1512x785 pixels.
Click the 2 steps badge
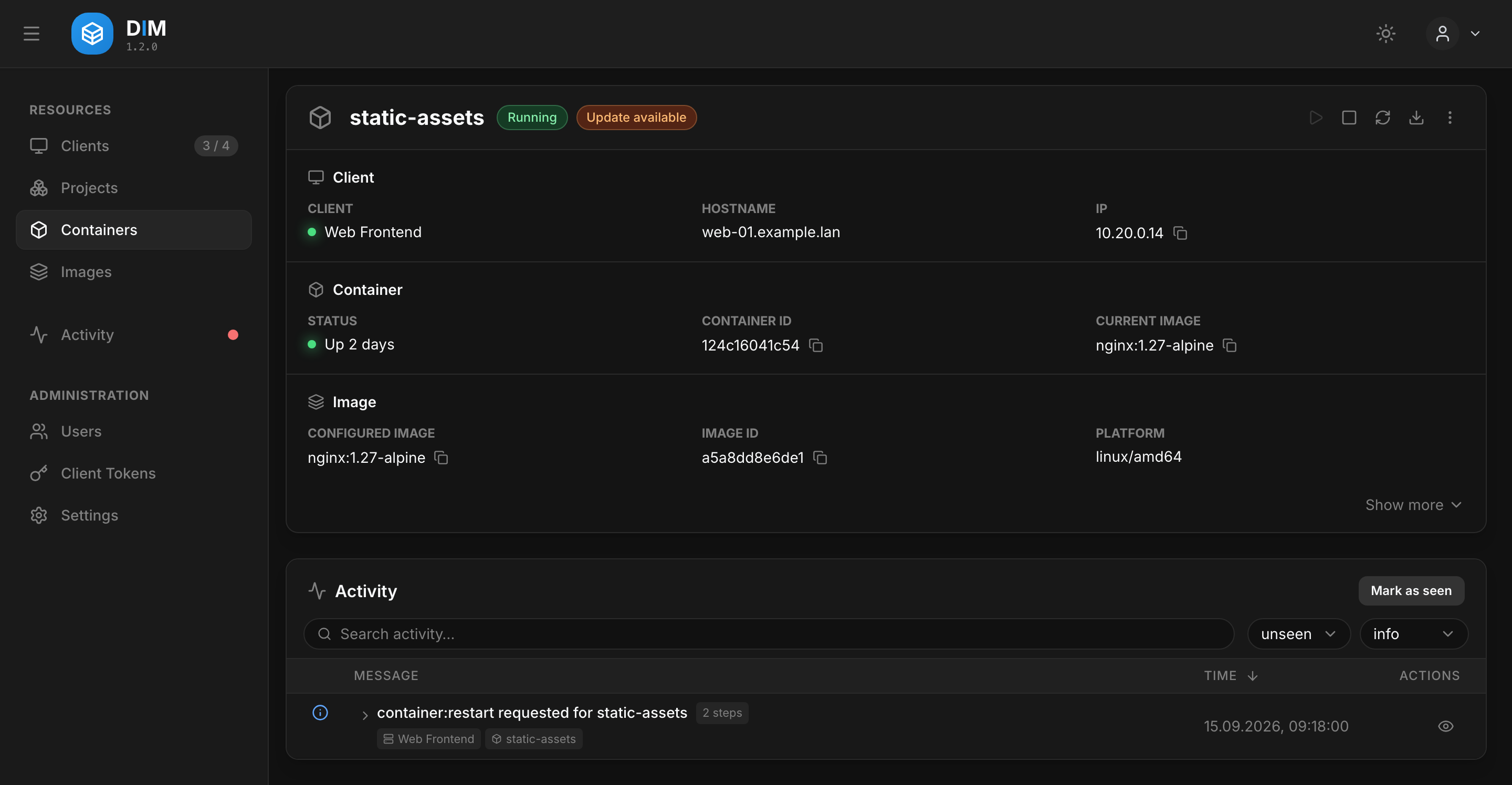[722, 712]
